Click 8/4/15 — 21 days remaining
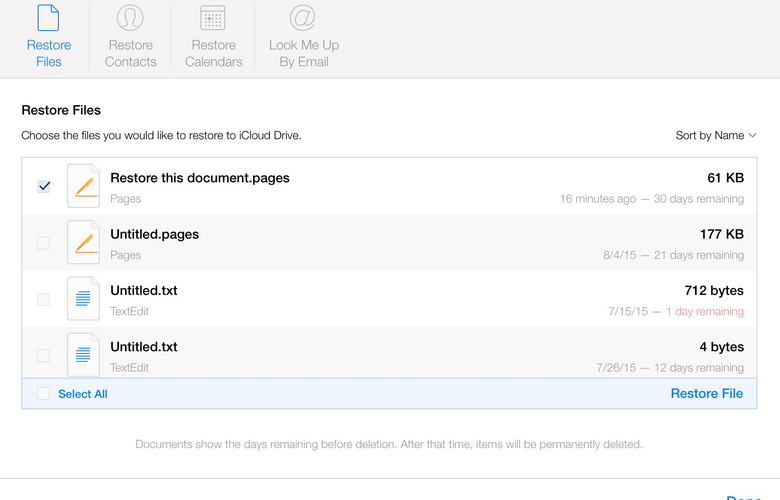780x500 pixels. tap(674, 255)
